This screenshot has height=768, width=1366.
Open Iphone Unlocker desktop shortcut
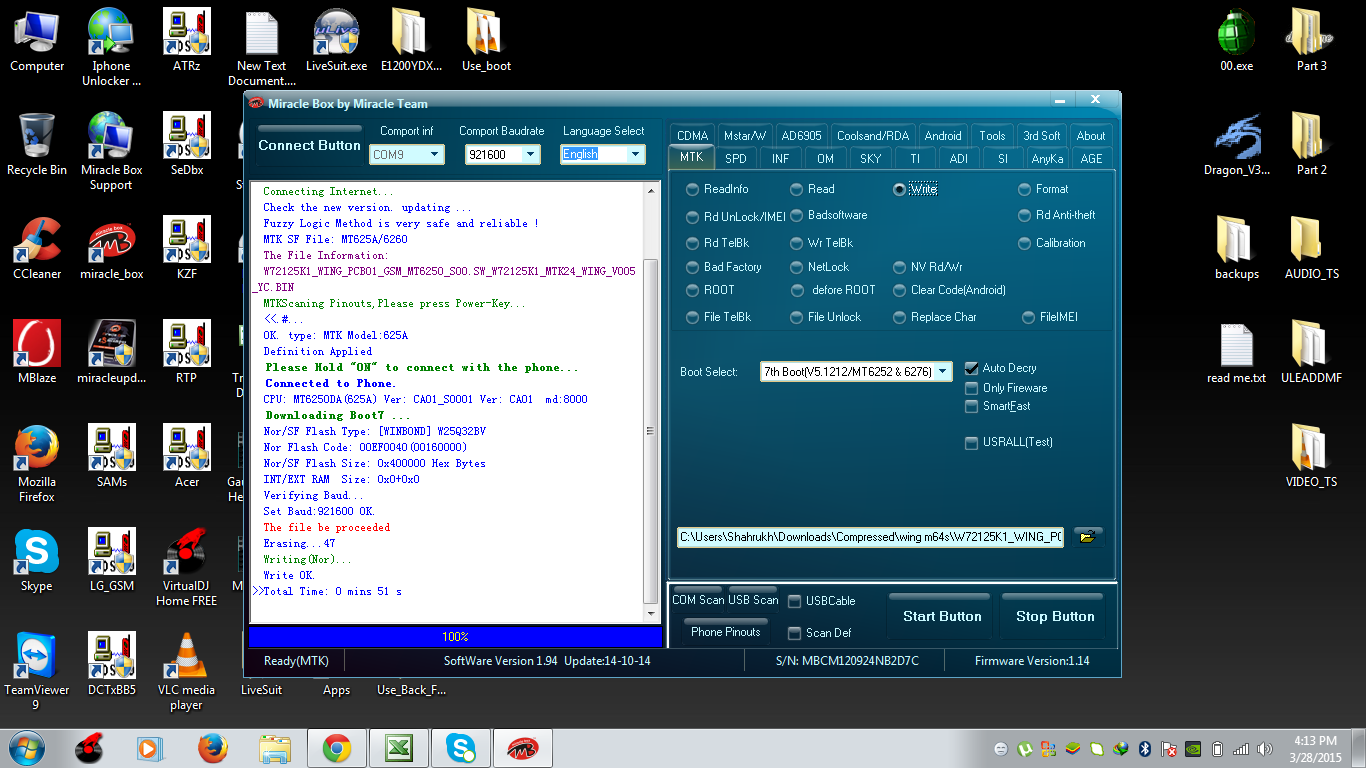click(x=111, y=47)
